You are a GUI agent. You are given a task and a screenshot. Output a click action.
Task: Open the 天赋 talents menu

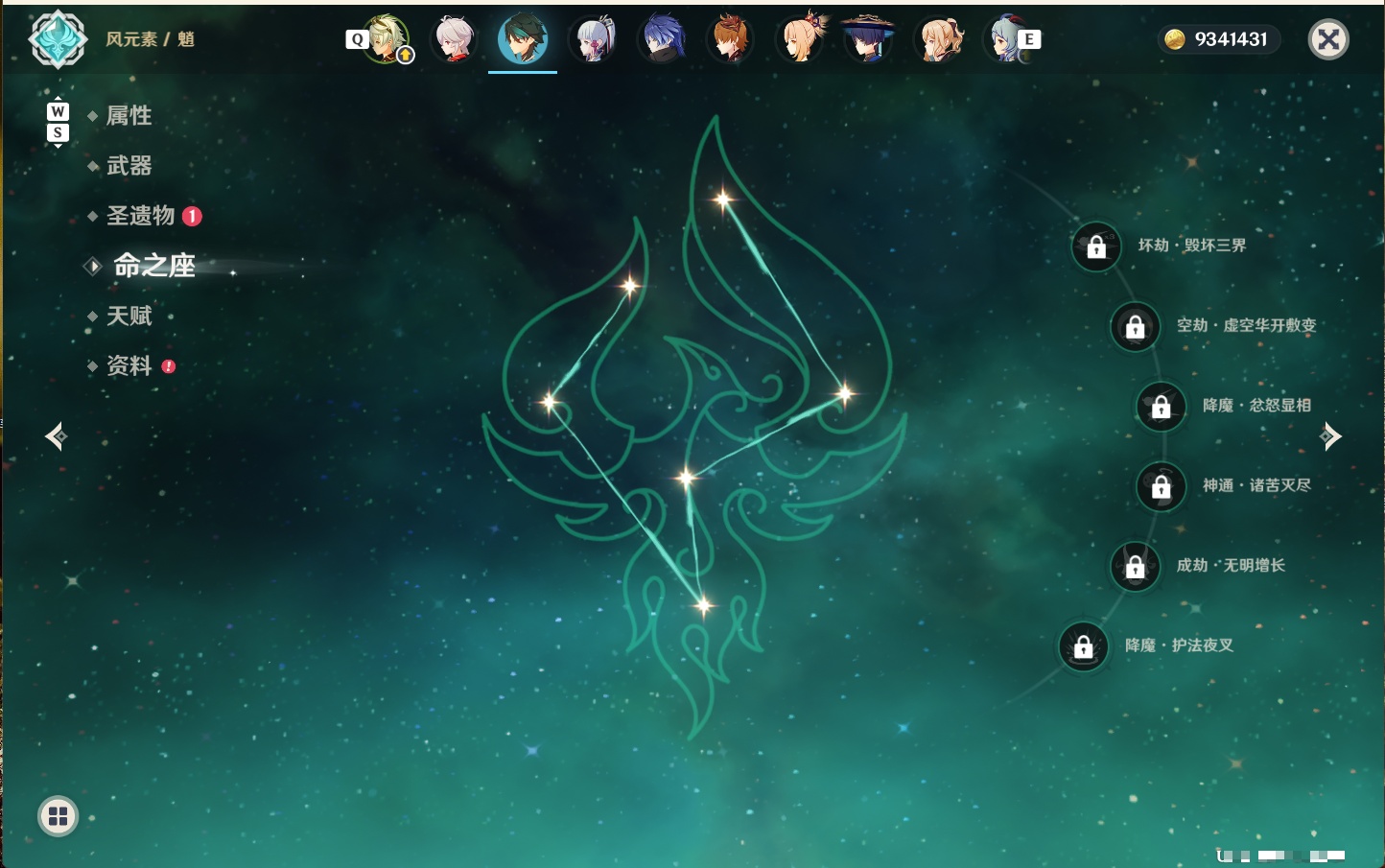point(129,316)
